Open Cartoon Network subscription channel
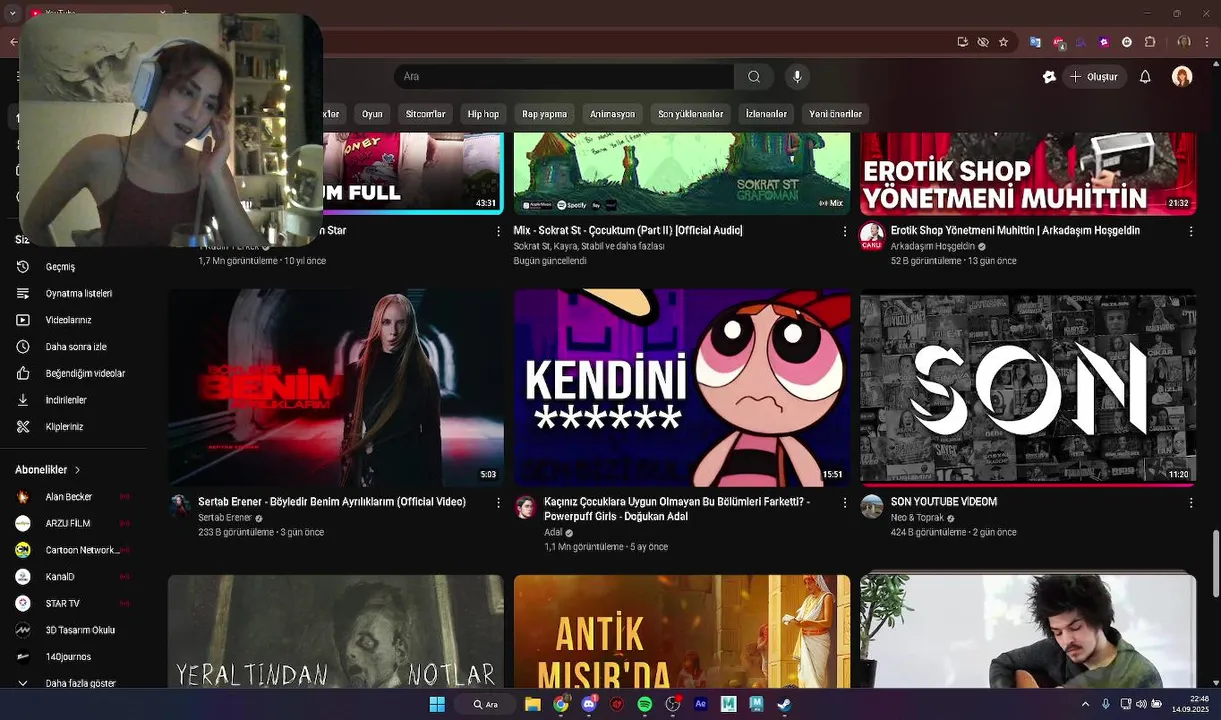Viewport: 1221px width, 720px height. [82, 550]
